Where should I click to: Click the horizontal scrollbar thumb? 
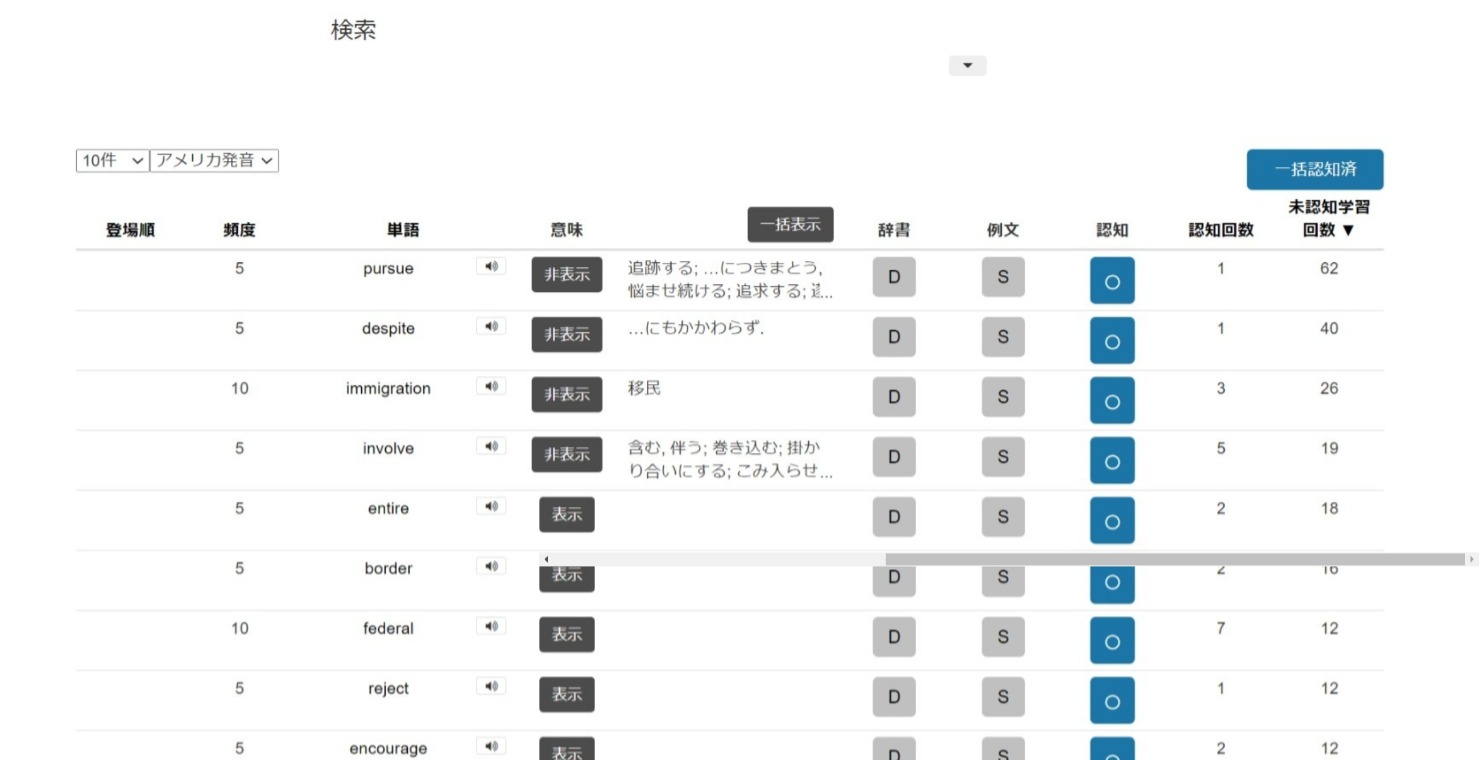[1175, 560]
